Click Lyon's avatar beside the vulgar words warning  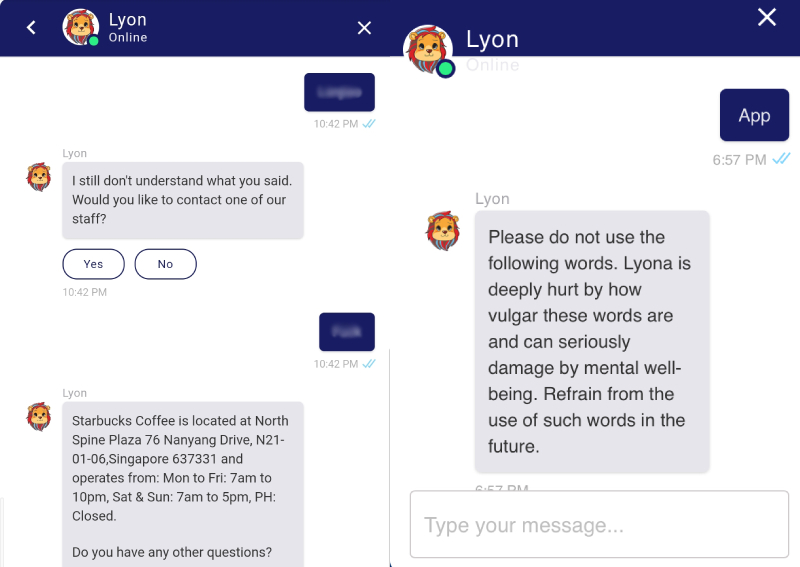click(x=443, y=231)
